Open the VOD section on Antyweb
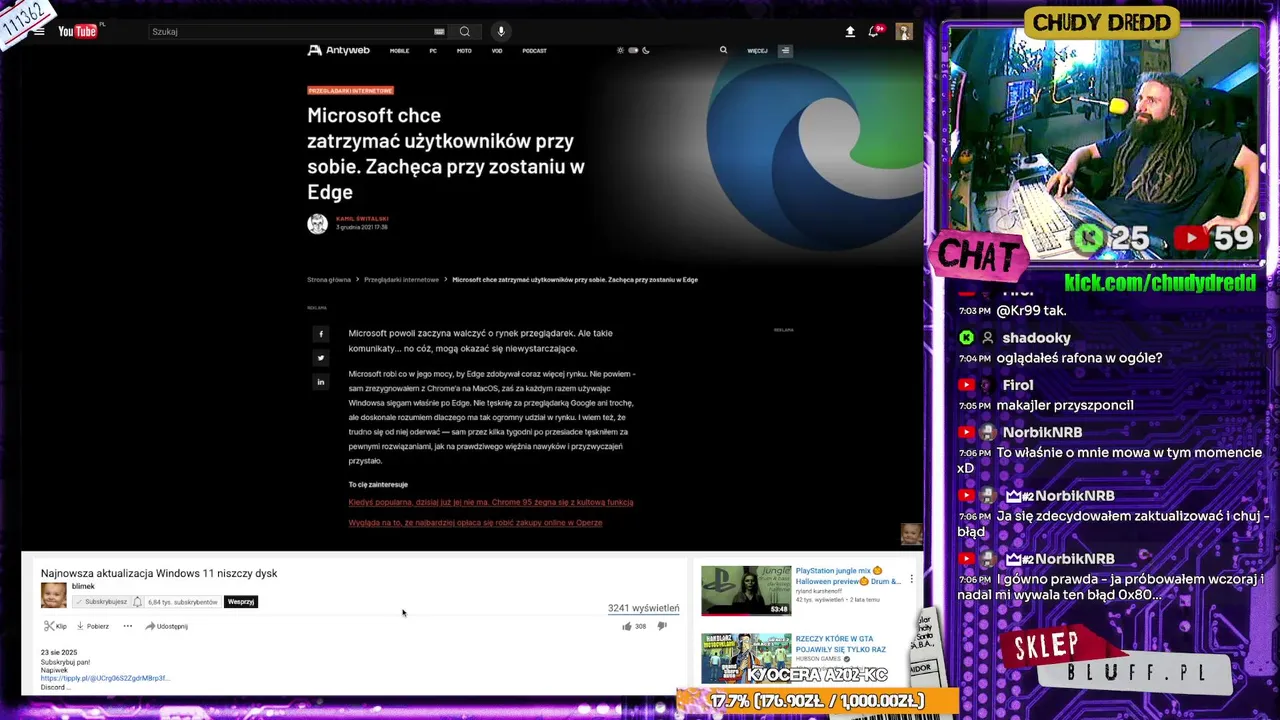 (497, 51)
